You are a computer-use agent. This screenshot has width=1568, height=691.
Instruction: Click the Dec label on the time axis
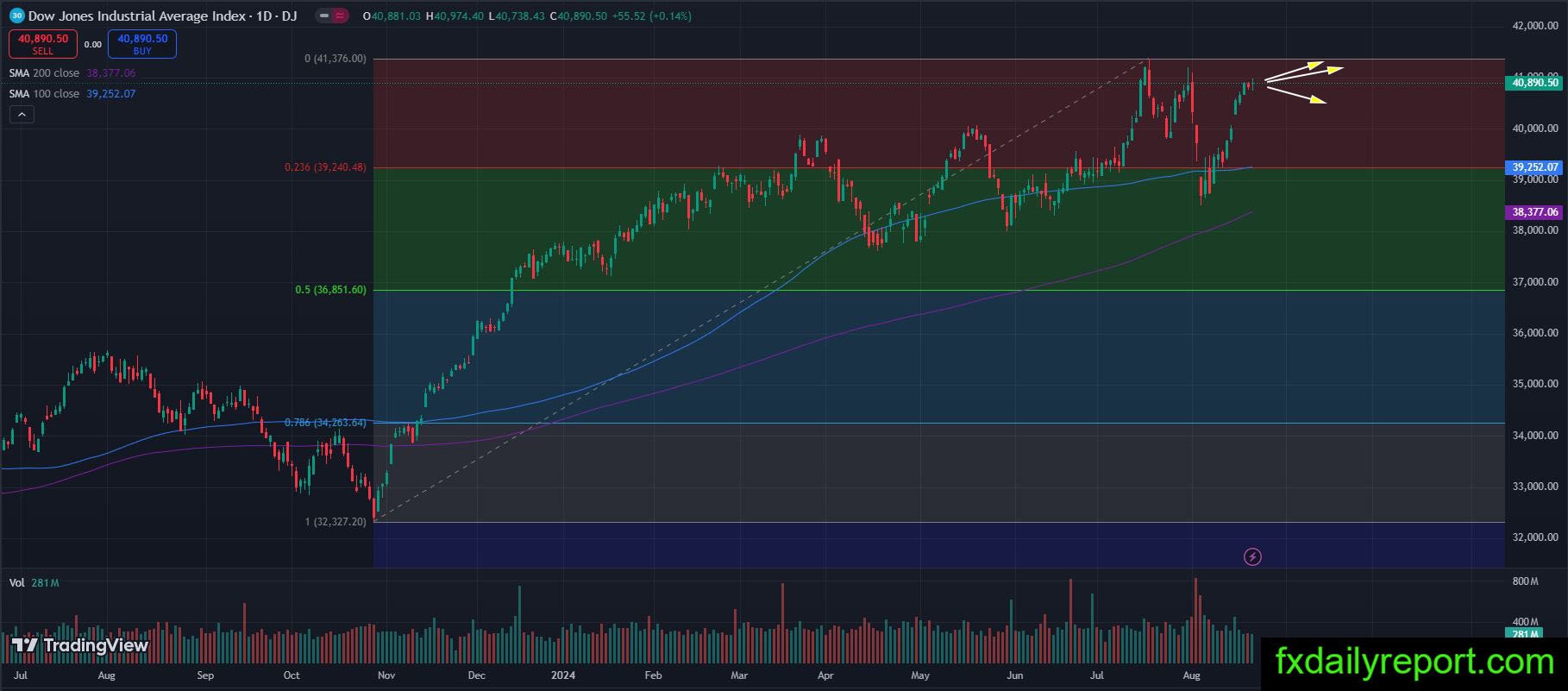(476, 675)
